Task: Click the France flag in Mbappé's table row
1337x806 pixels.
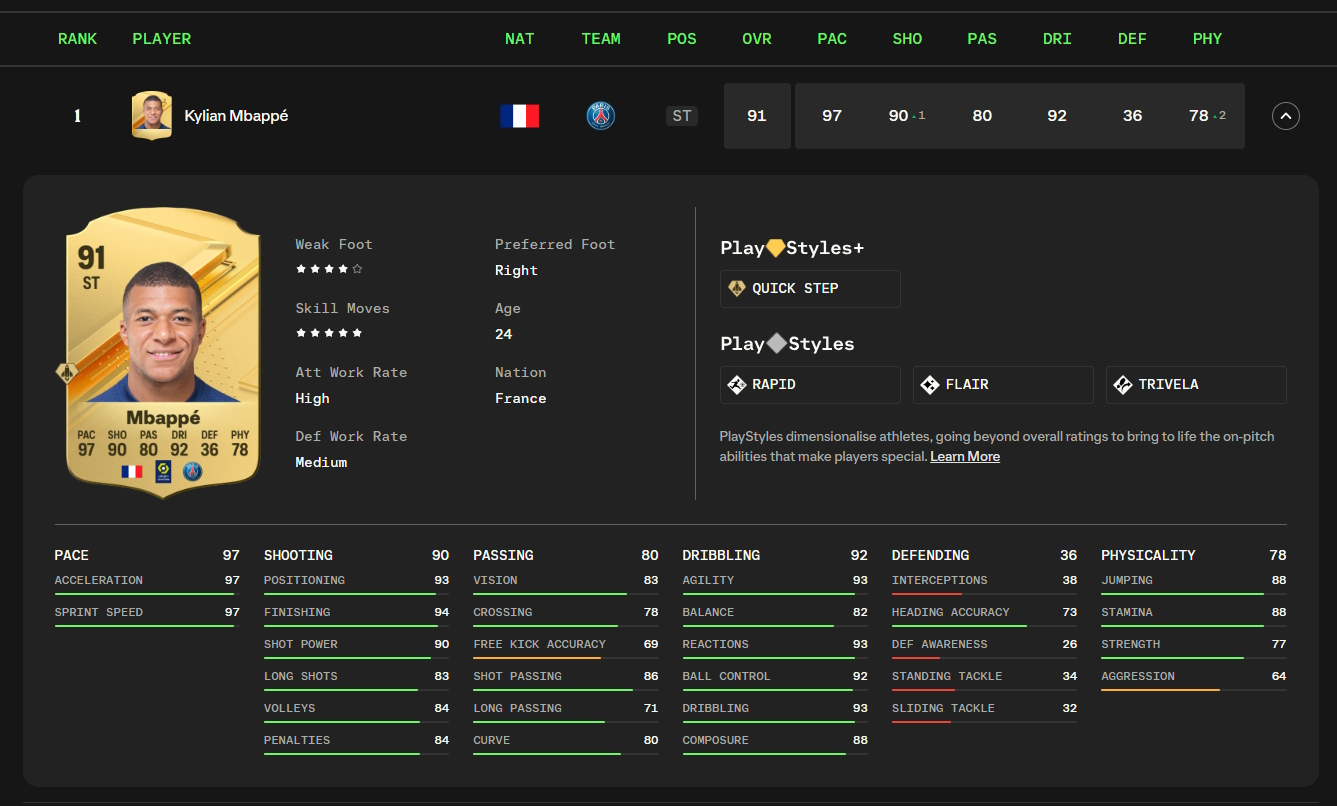Action: click(520, 116)
